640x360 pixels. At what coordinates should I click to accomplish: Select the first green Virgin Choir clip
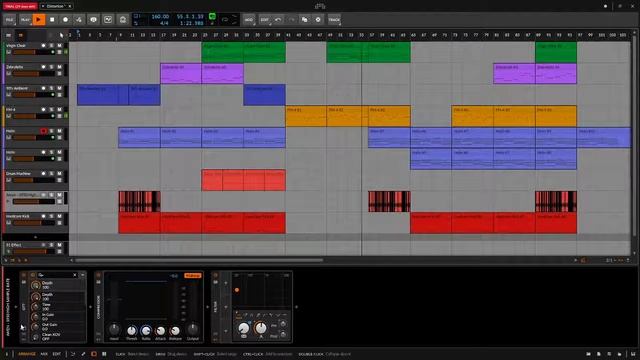(x=222, y=52)
